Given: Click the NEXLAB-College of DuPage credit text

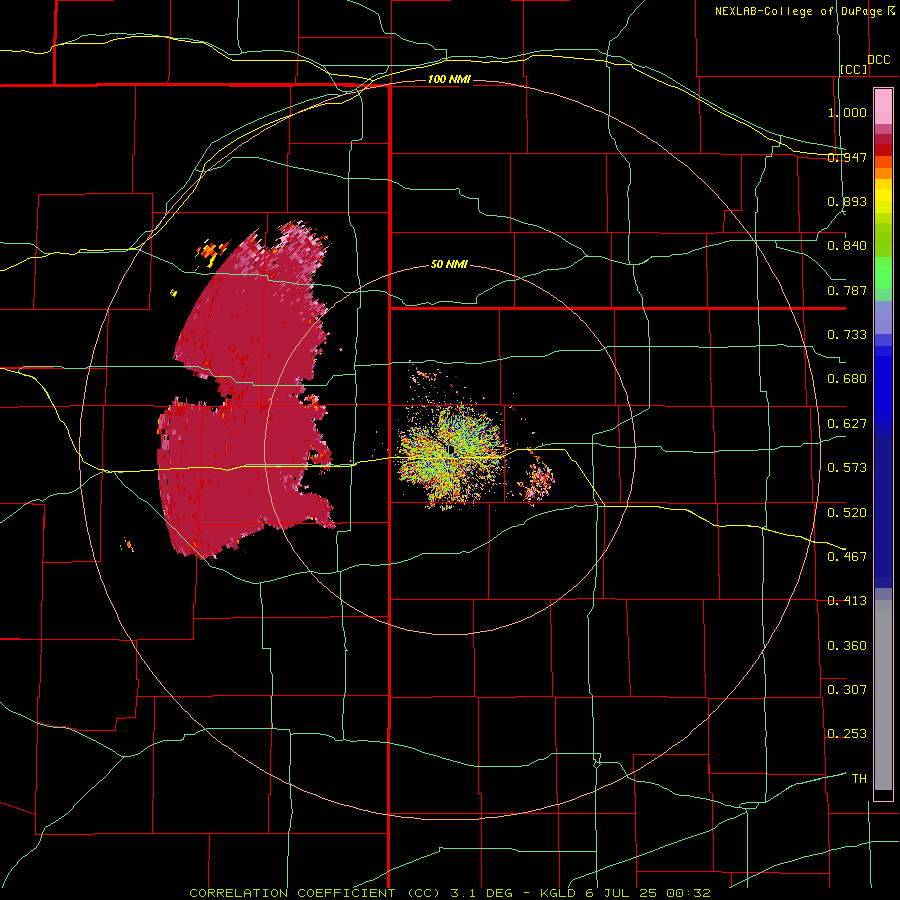Looking at the screenshot, I should pos(804,11).
